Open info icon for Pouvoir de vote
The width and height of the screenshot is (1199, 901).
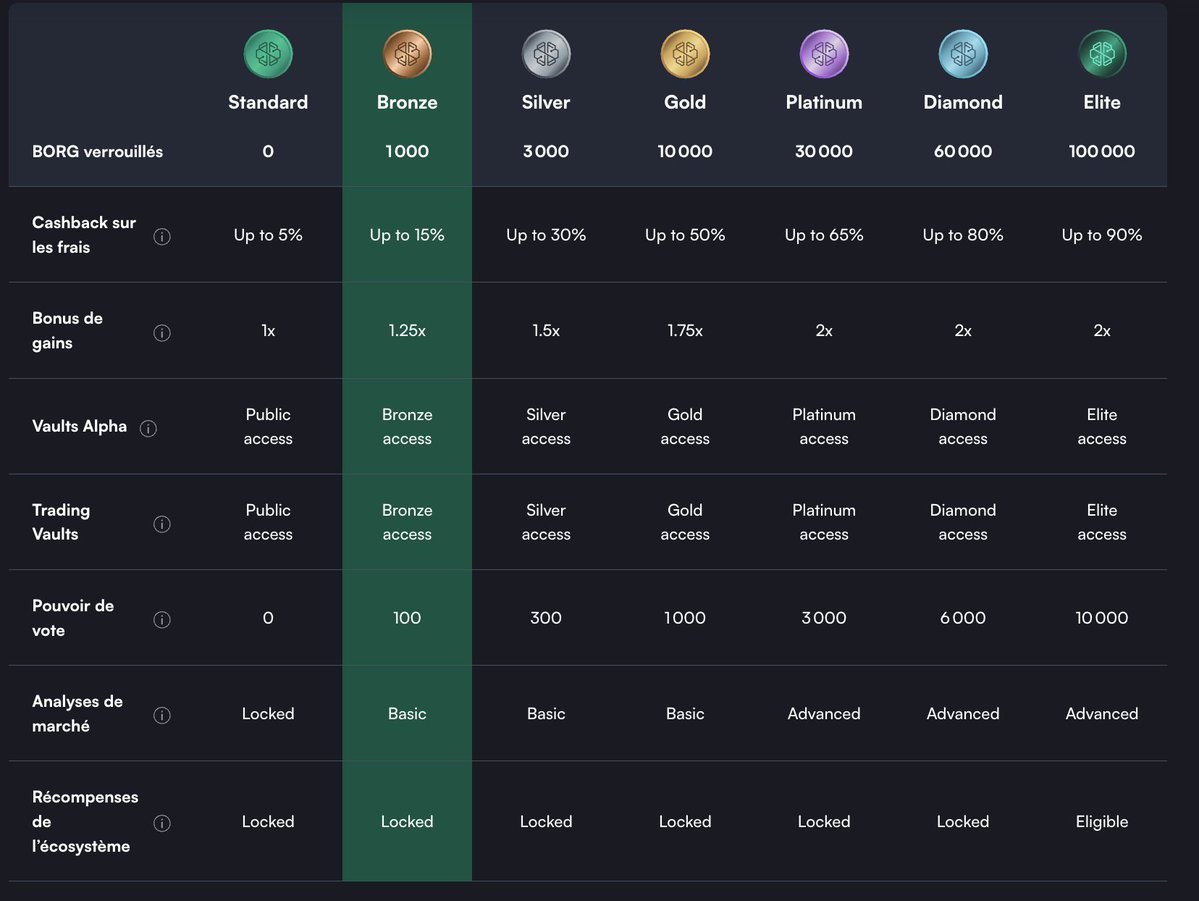coord(162,620)
